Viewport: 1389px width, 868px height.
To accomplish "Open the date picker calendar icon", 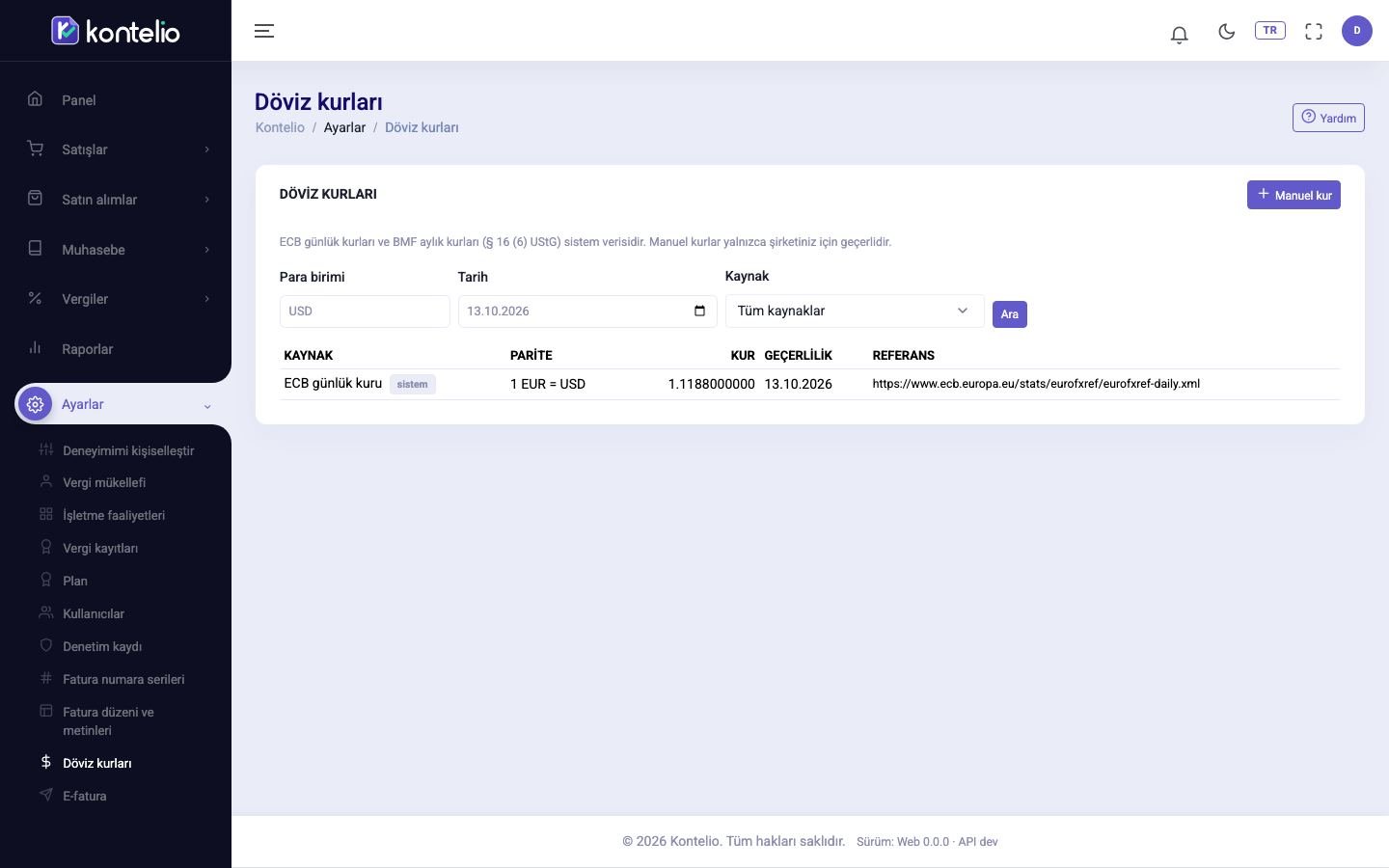I will click(x=699, y=311).
